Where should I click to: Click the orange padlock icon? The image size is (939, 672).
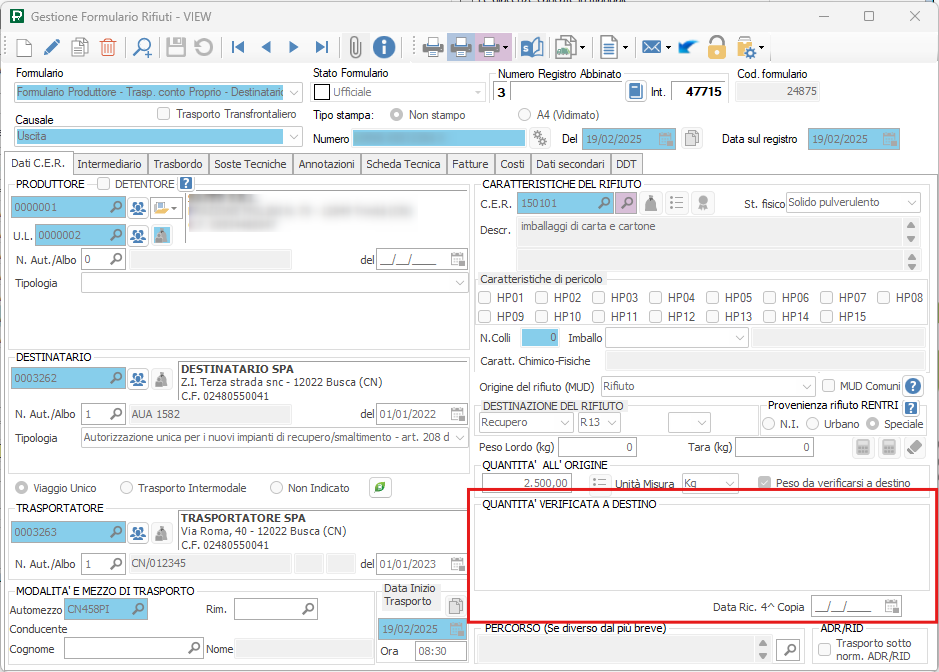(716, 47)
